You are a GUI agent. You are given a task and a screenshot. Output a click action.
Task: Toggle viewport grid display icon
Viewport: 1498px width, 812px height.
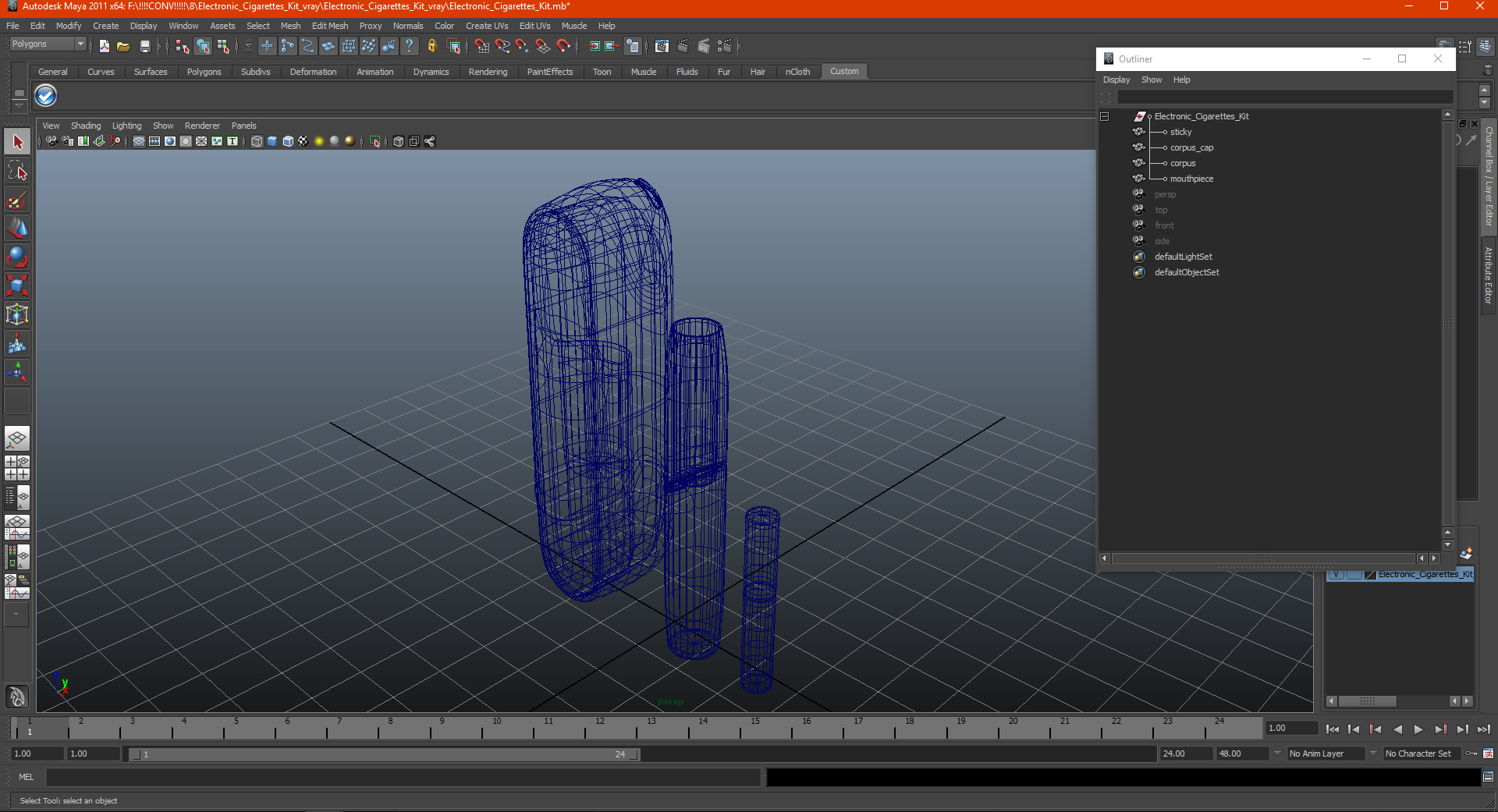(139, 142)
